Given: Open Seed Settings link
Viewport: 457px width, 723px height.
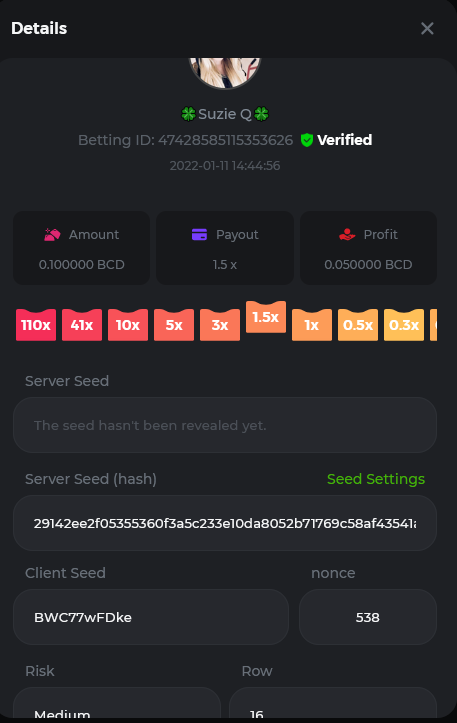Looking at the screenshot, I should [376, 479].
